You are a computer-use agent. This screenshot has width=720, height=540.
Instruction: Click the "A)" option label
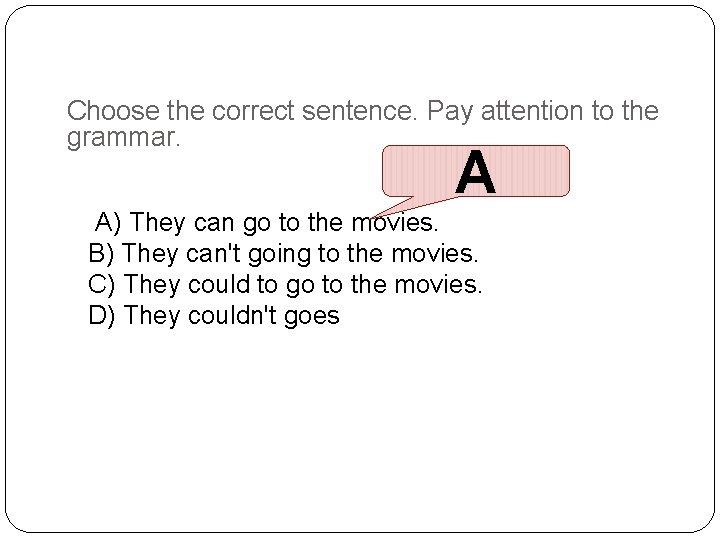(x=109, y=220)
